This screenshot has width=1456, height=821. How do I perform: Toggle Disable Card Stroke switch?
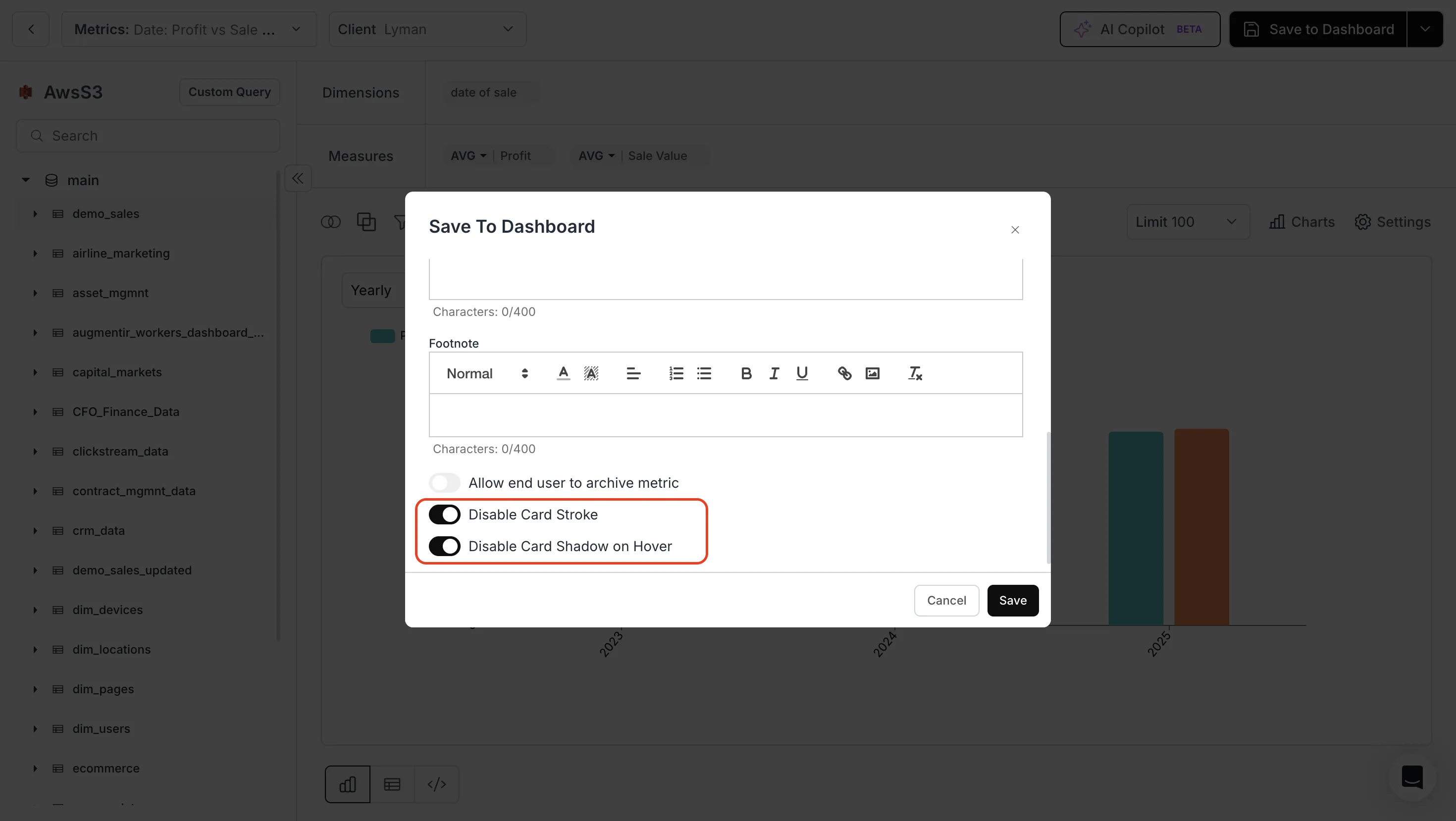[x=444, y=515]
